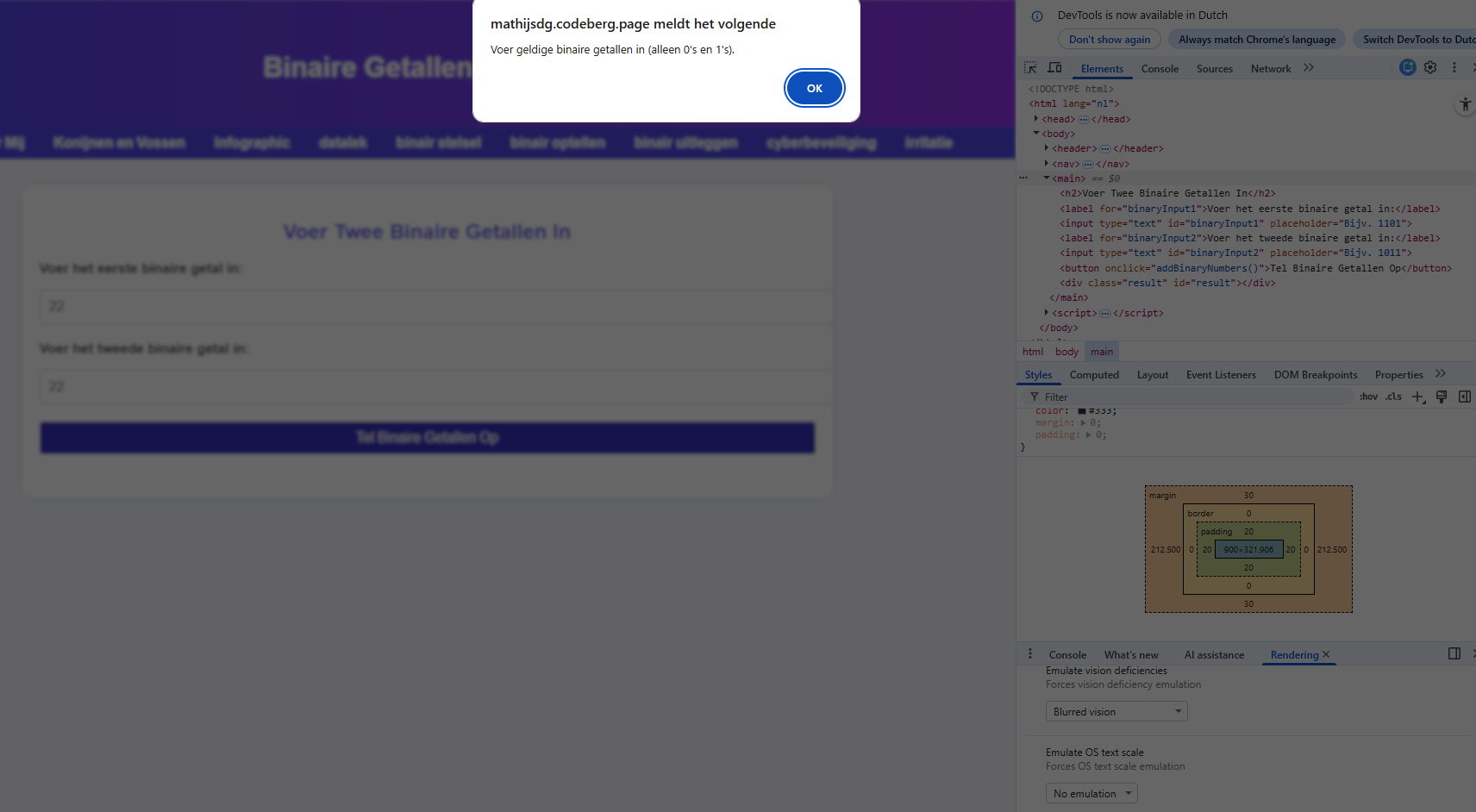Click the second binary number input field
The image size is (1476, 812).
(436, 386)
